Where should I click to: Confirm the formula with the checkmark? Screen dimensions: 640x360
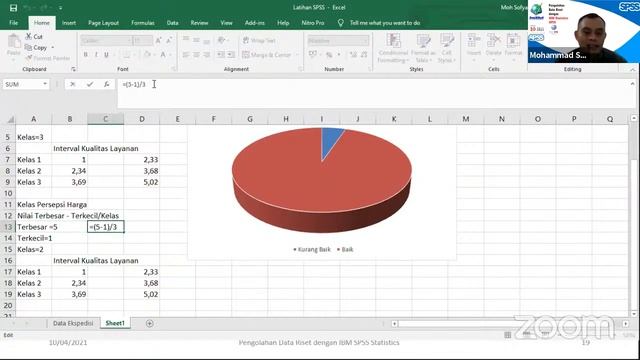[90, 84]
